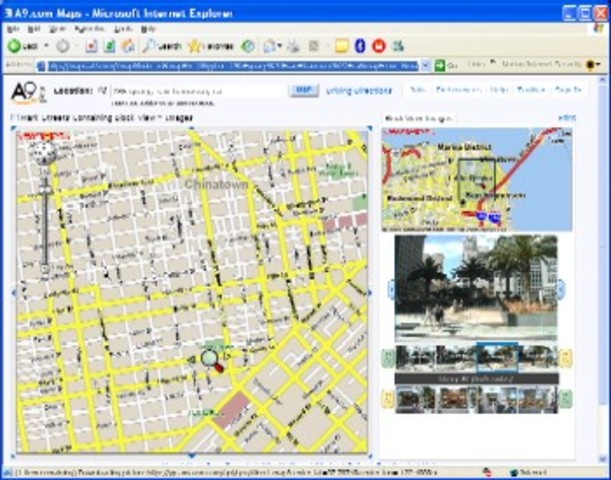
Task: Select the highlighted third thumbnail in upper strip
Action: [x=497, y=357]
